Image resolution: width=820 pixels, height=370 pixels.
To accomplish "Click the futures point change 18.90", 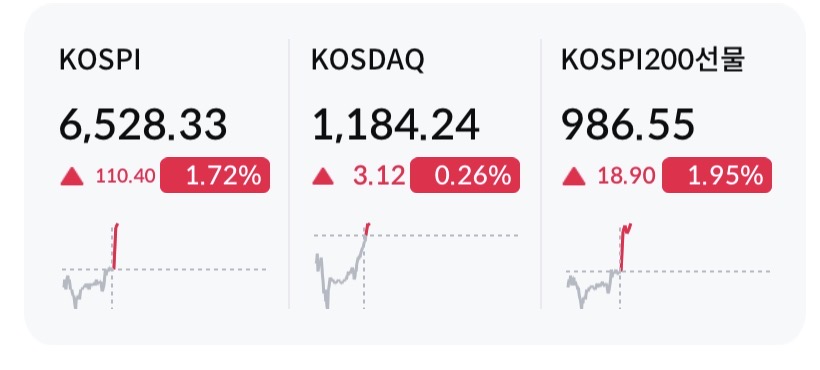I will coord(627,176).
